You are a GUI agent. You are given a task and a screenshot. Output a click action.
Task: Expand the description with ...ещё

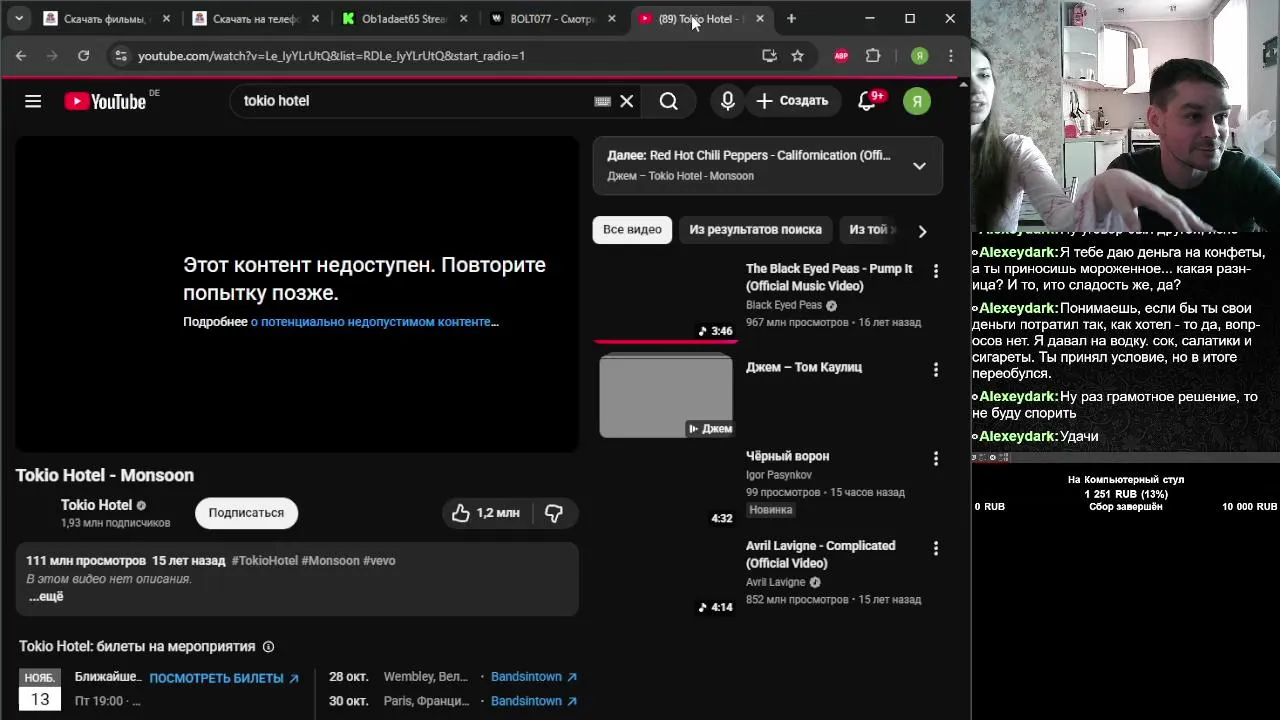(x=46, y=596)
